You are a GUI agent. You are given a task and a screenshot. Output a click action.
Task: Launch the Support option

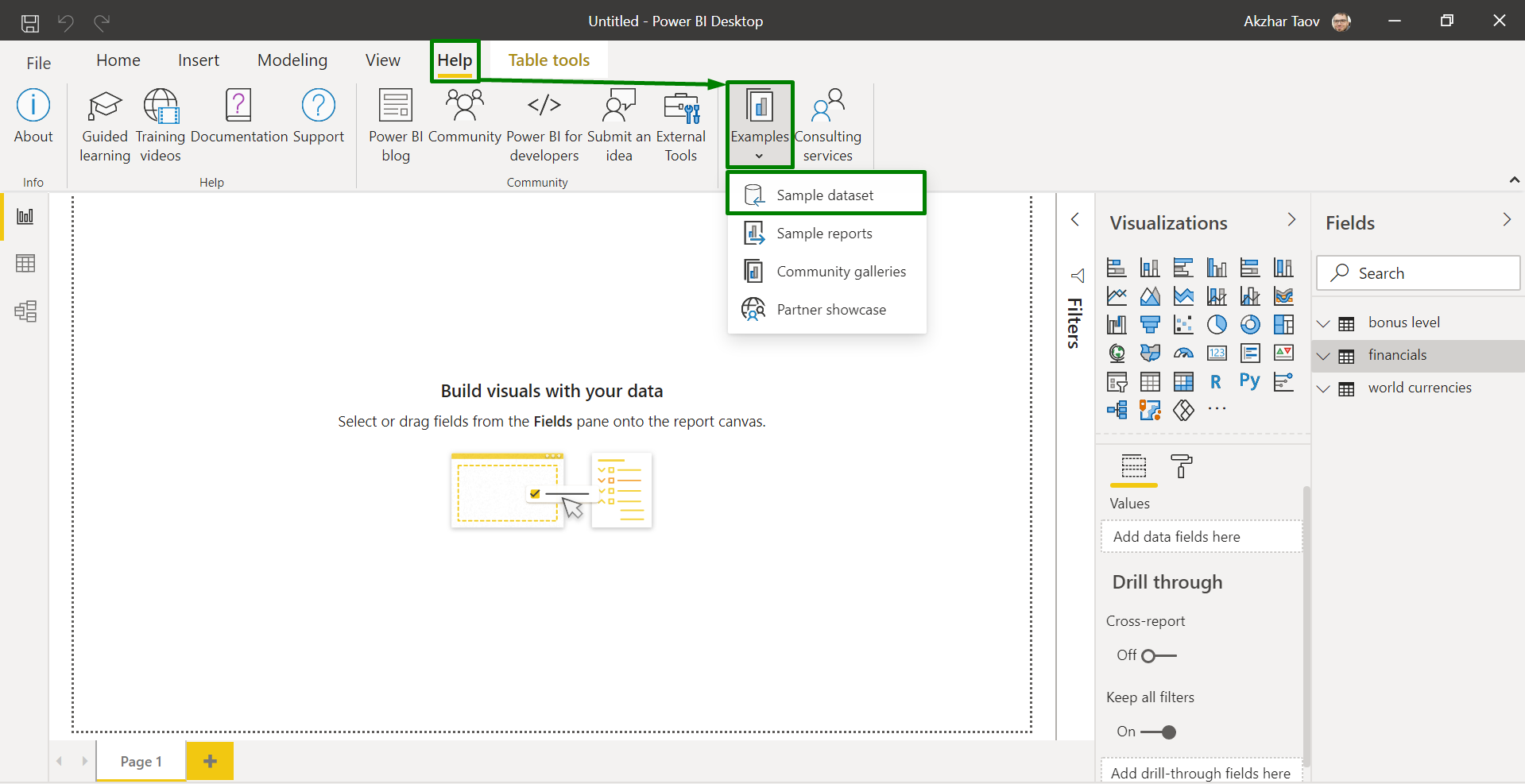[x=319, y=117]
